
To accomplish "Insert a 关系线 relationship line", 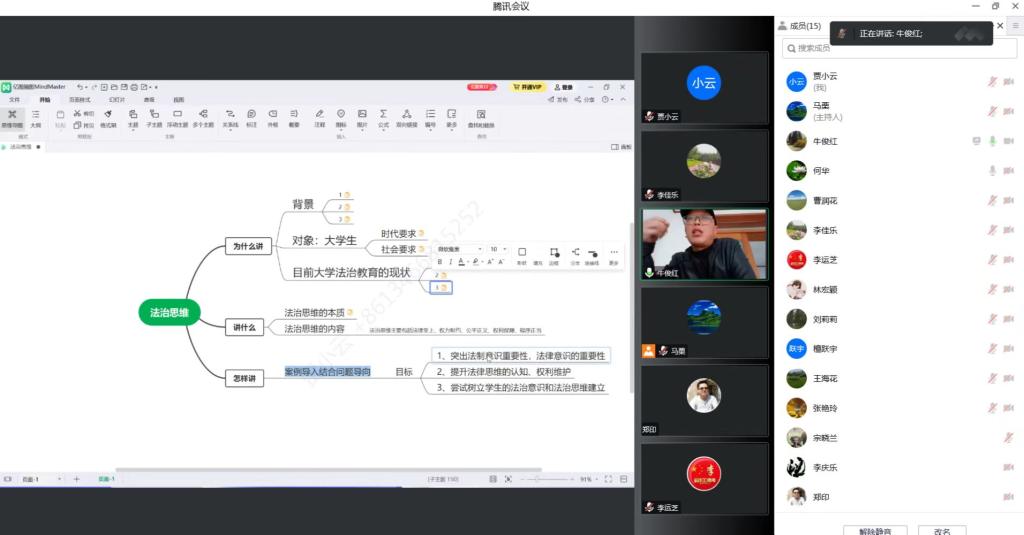I will click(230, 117).
